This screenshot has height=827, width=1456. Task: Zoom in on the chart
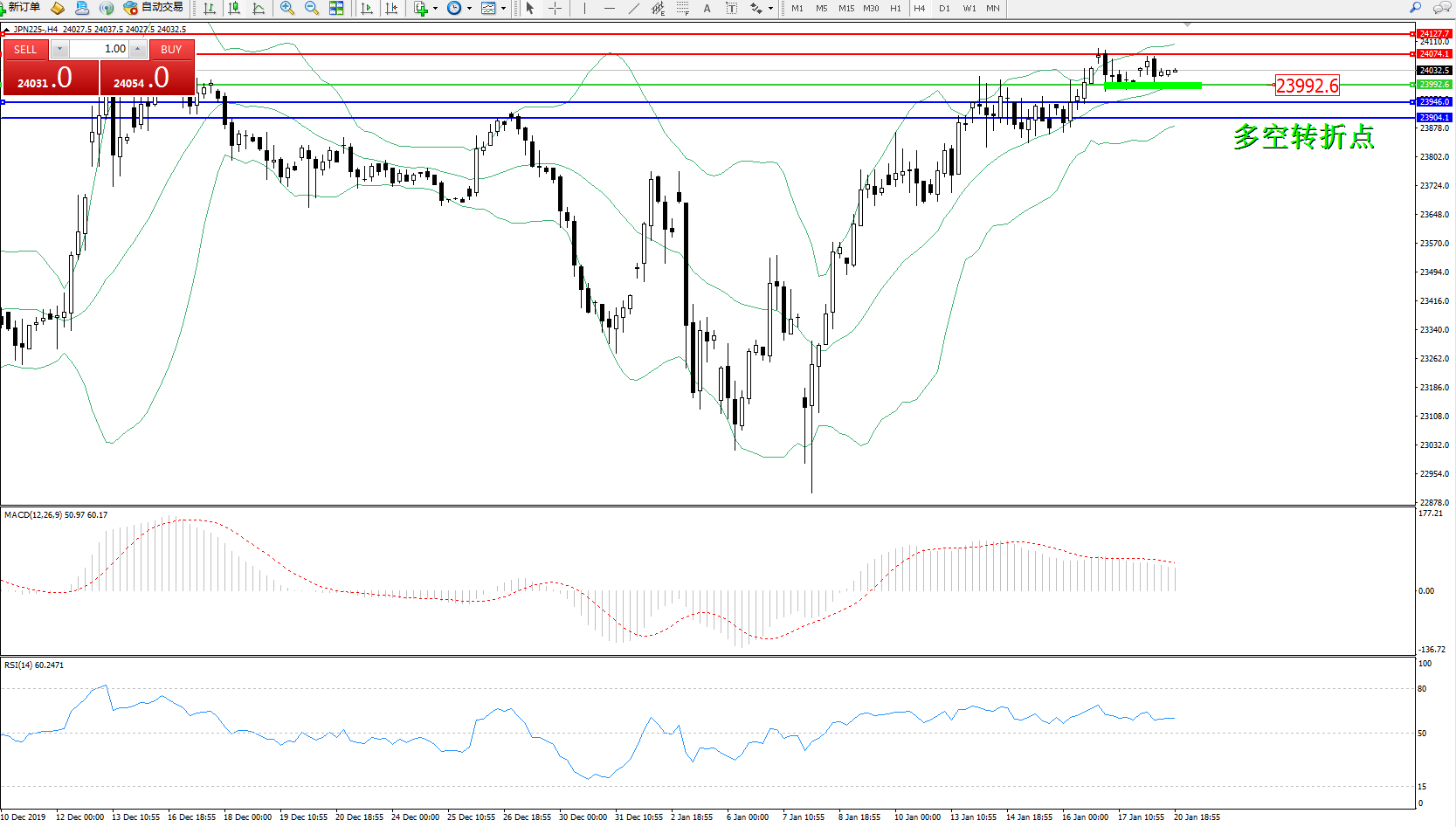(x=286, y=8)
